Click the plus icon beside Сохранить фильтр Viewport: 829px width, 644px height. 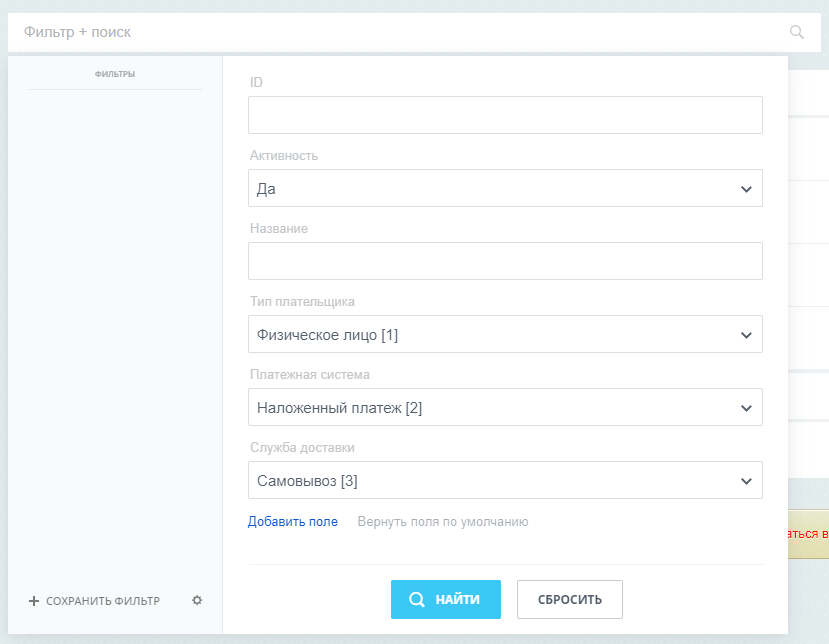34,601
